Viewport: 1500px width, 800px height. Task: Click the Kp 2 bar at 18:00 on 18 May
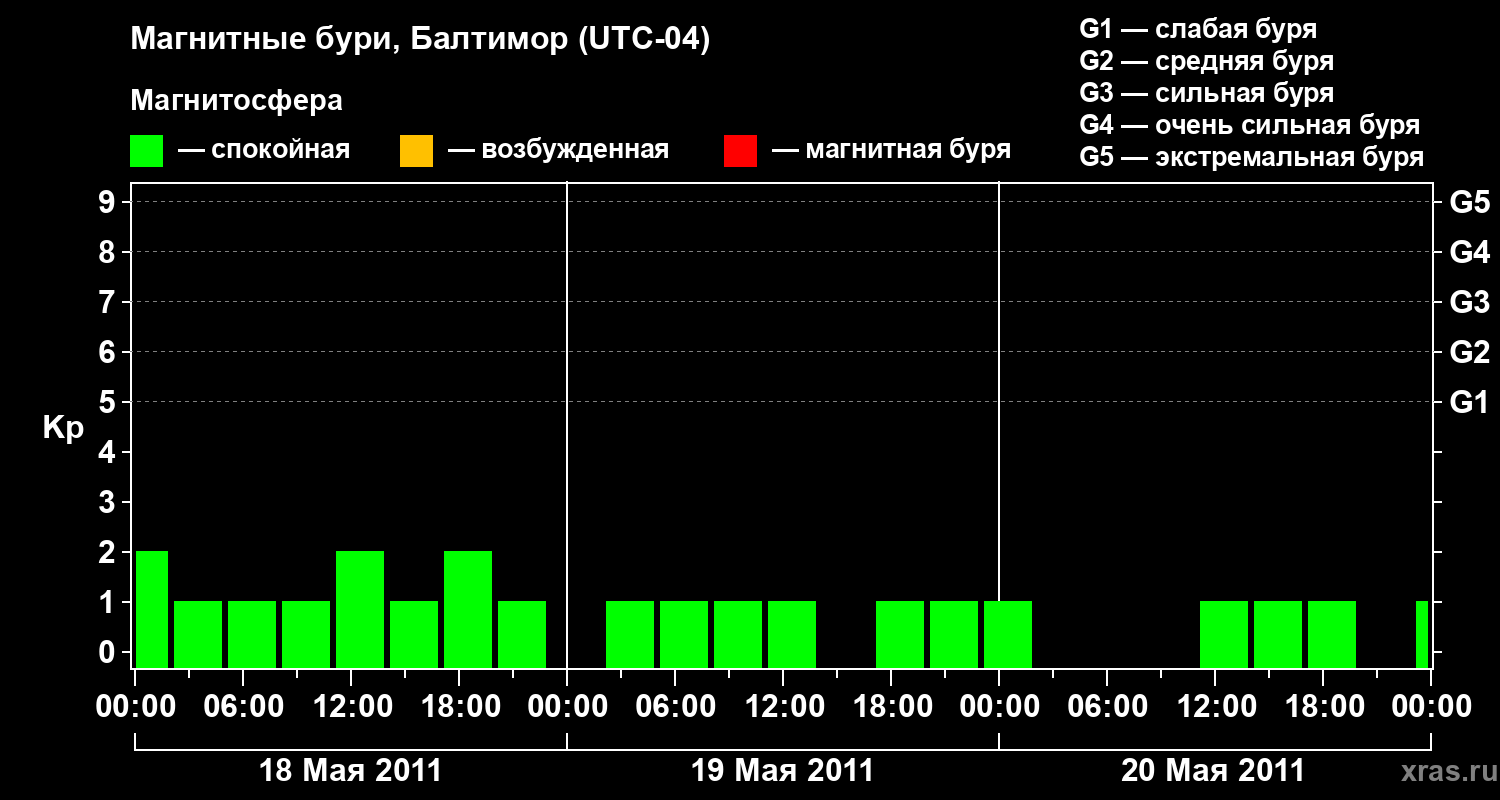(x=468, y=609)
